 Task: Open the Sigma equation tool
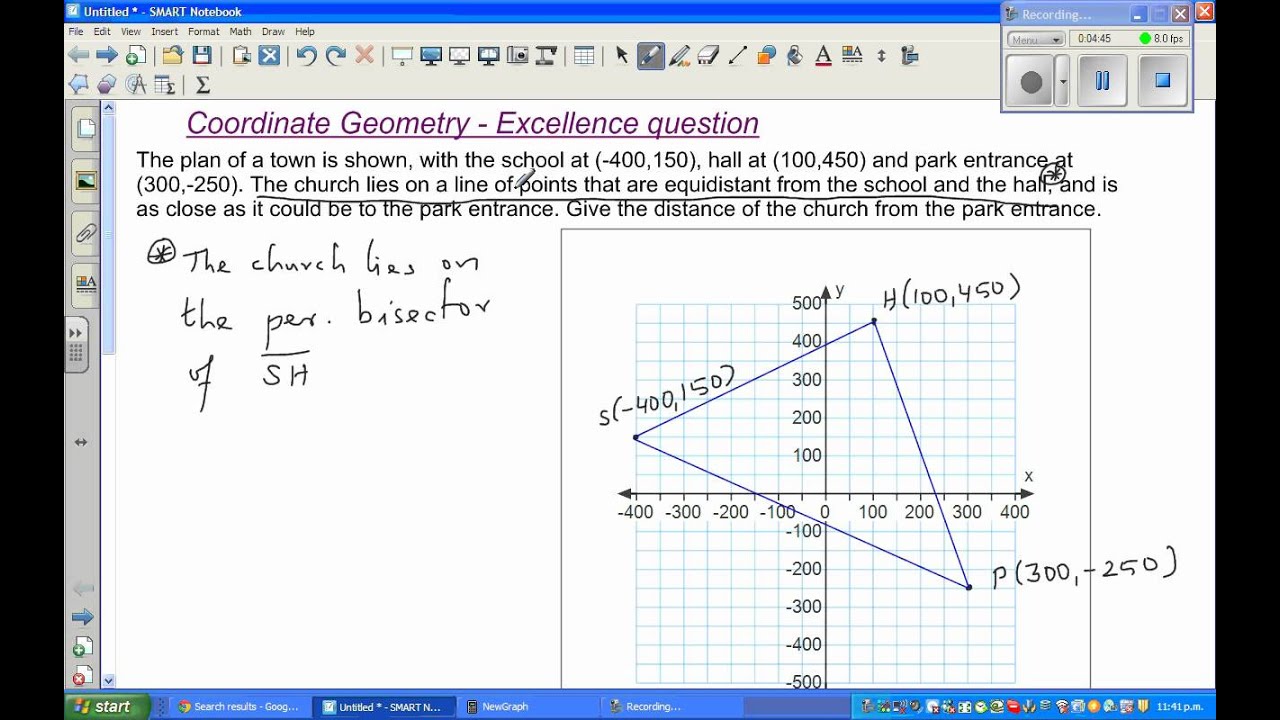coord(202,84)
